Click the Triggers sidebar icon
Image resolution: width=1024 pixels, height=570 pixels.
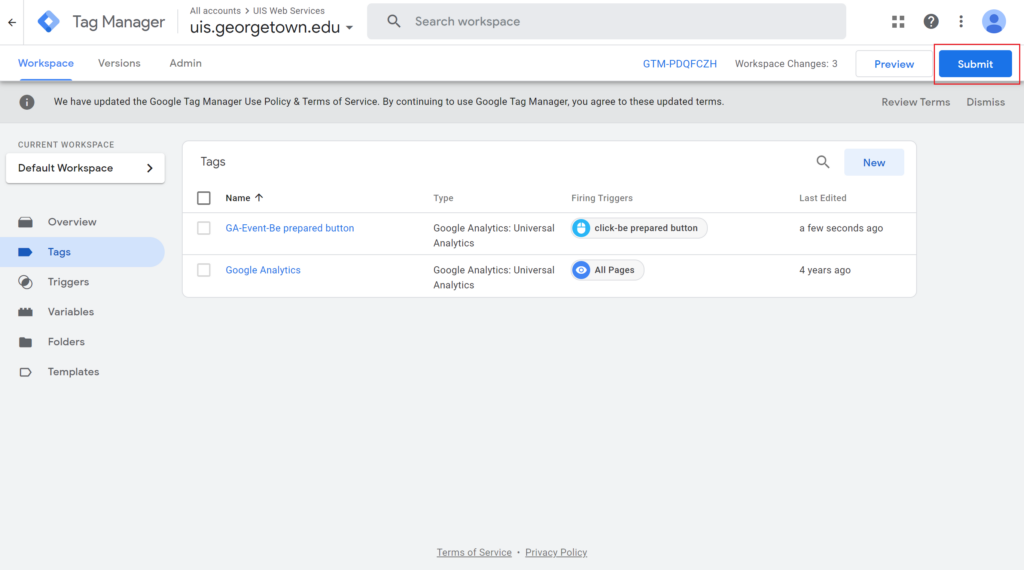(x=25, y=282)
